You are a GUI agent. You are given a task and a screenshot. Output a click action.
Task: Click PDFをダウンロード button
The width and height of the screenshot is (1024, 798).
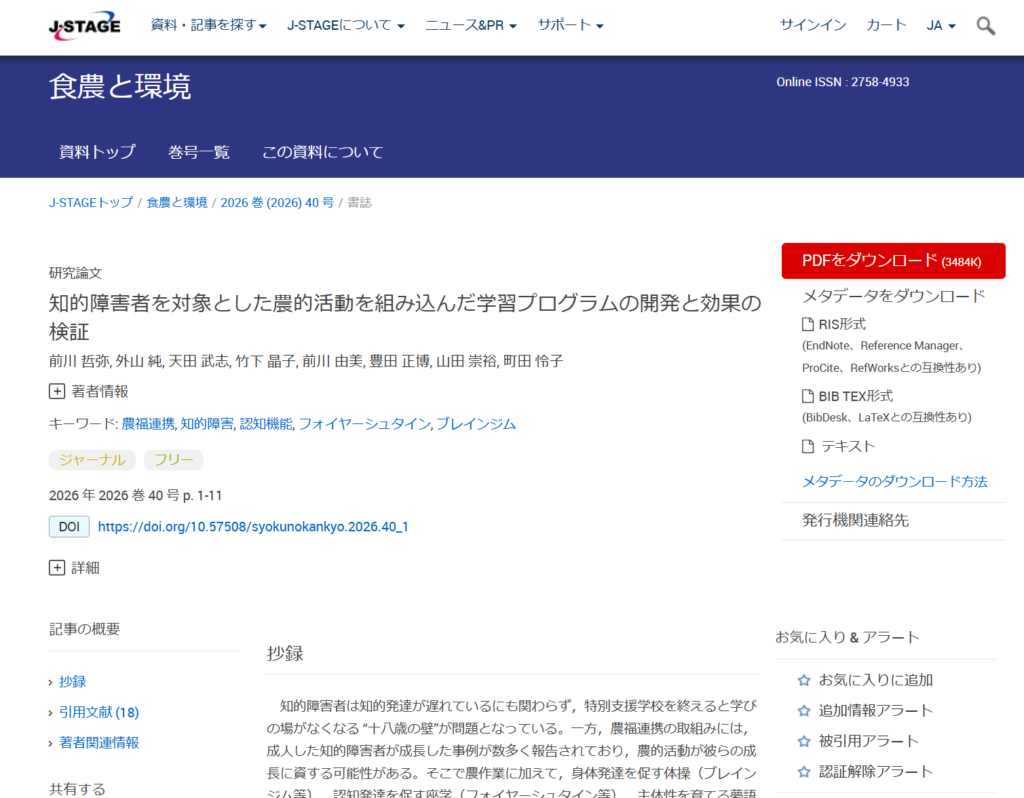[893, 261]
